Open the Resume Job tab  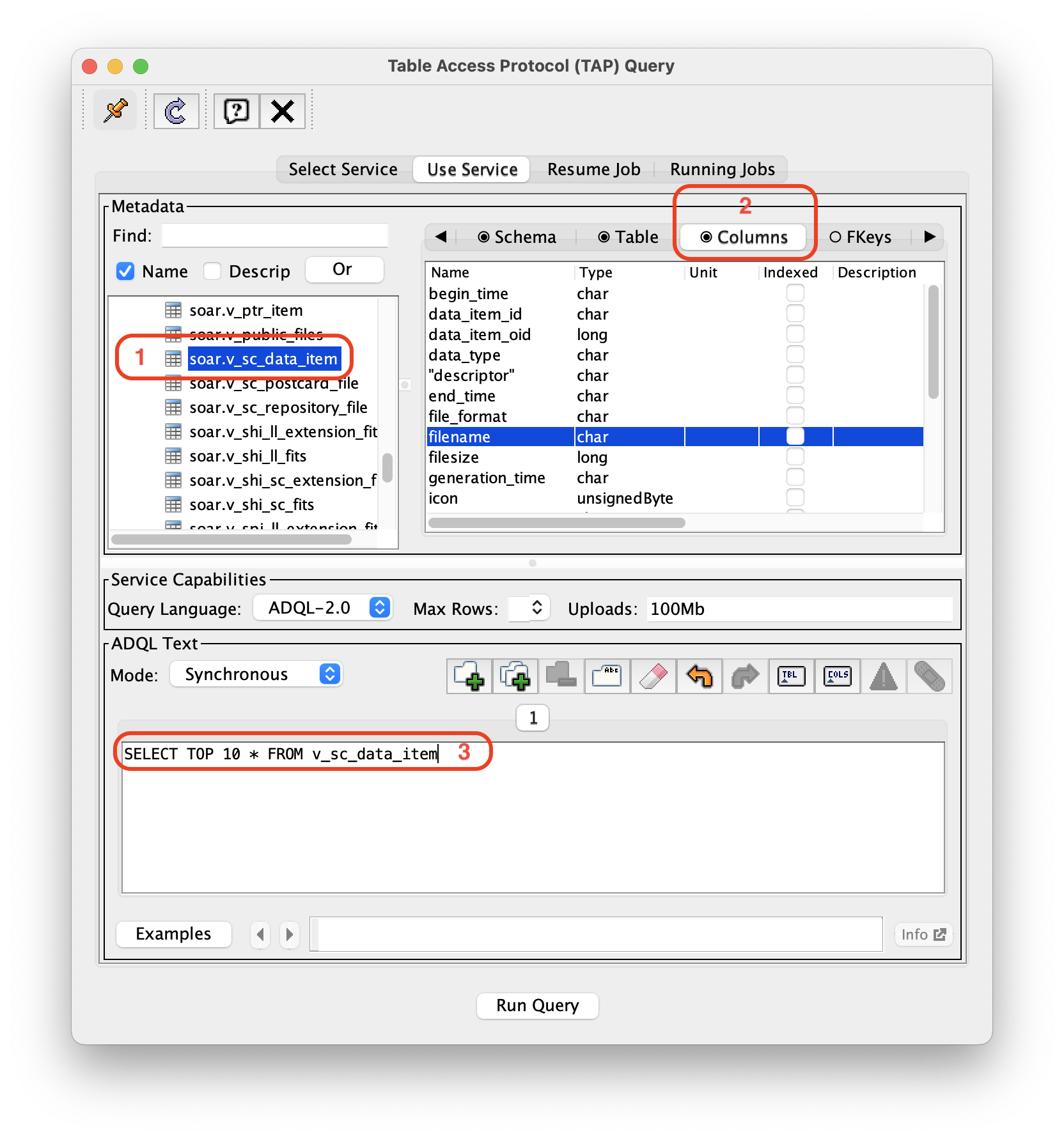(x=593, y=169)
